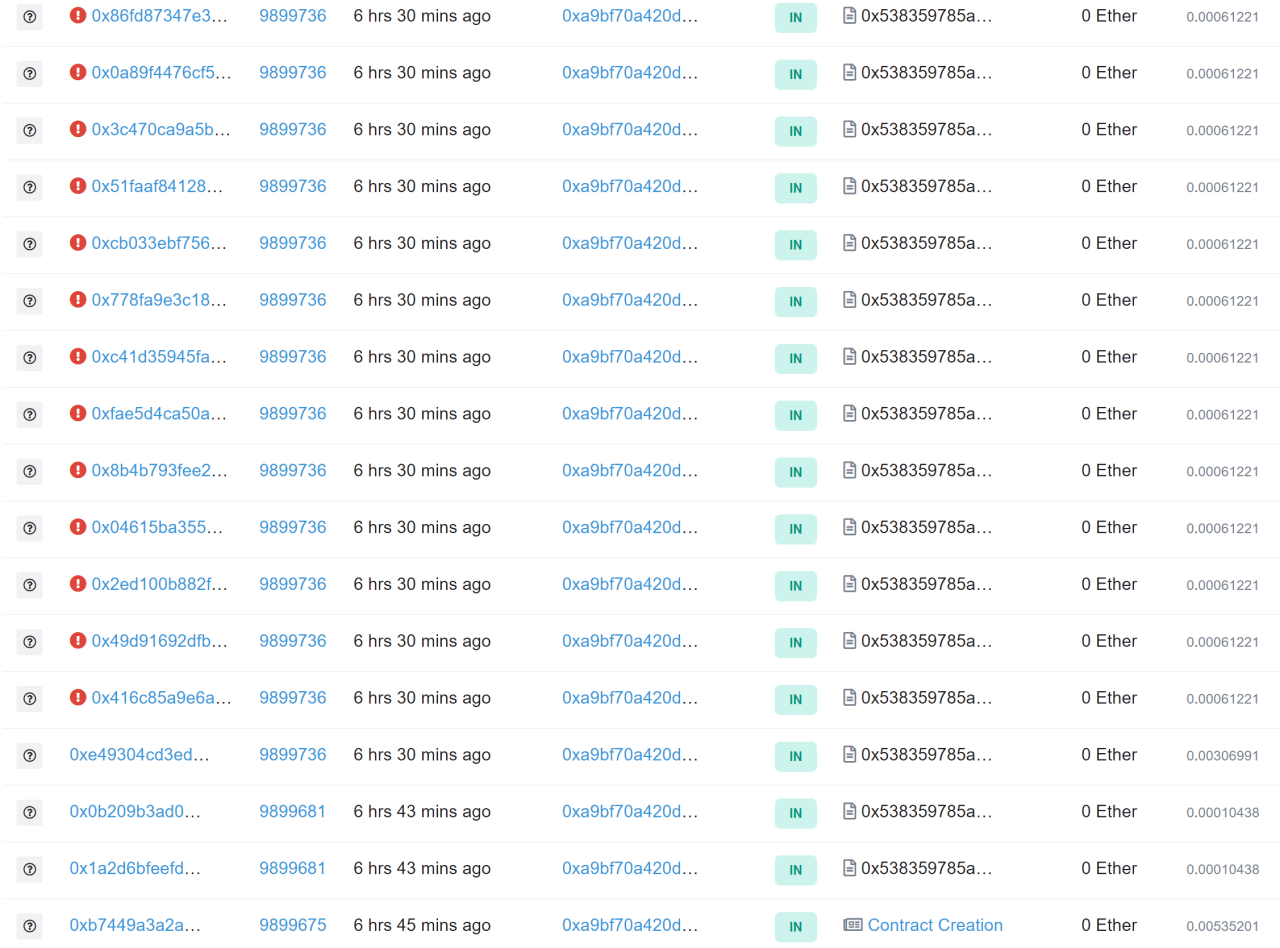Open transaction hash 0x1a2d6bfeefd

tap(135, 868)
